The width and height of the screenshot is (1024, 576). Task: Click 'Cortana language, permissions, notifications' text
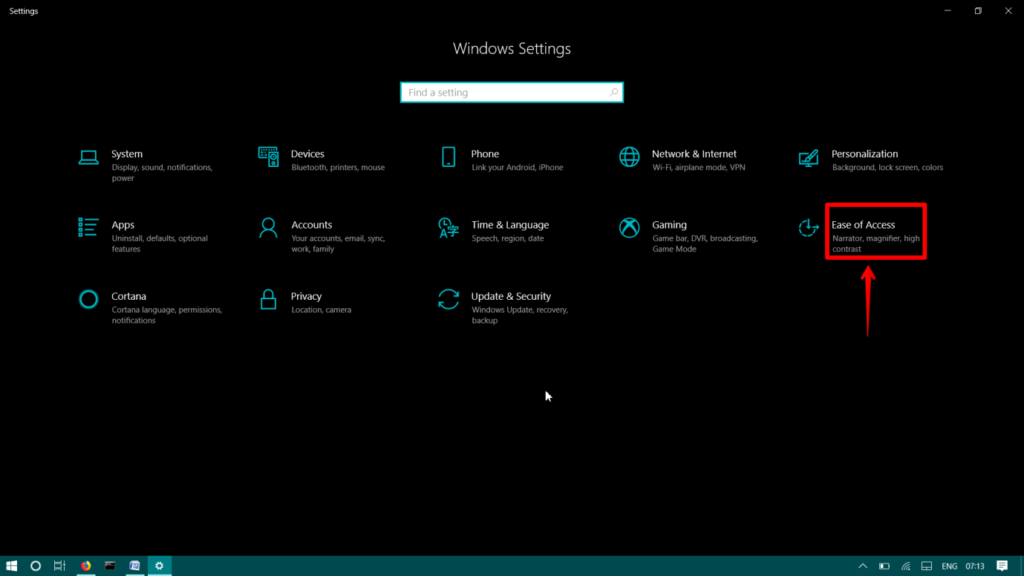click(x=167, y=315)
